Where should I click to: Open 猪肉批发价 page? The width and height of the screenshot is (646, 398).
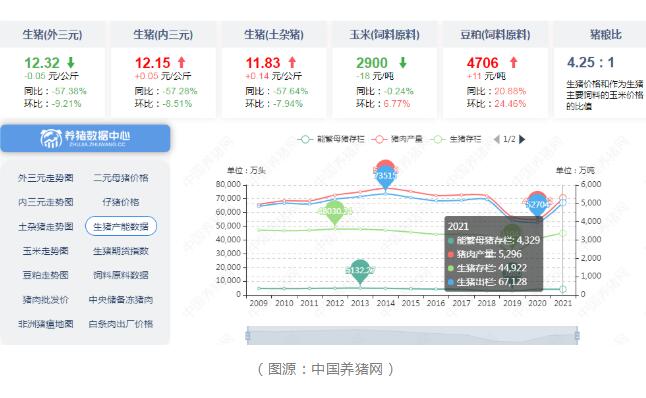[x=46, y=300]
